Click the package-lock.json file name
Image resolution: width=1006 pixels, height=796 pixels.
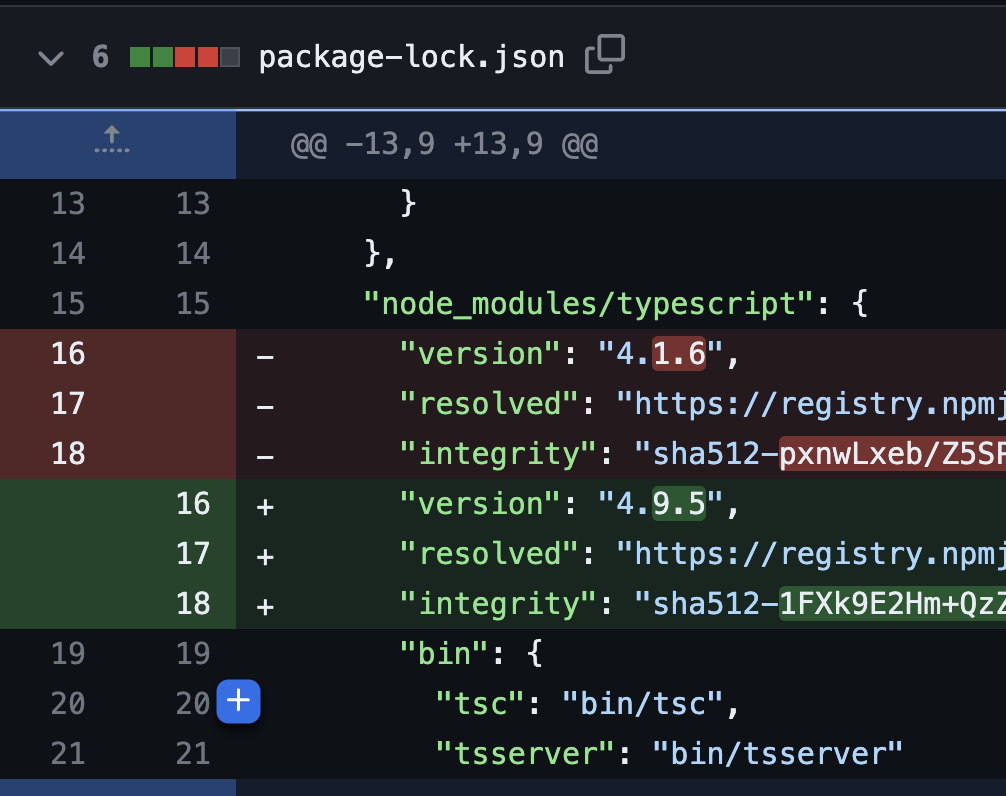[x=411, y=57]
